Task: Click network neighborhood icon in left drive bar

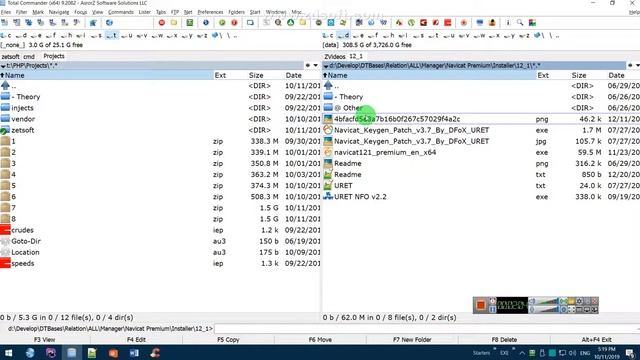Action: coord(215,36)
